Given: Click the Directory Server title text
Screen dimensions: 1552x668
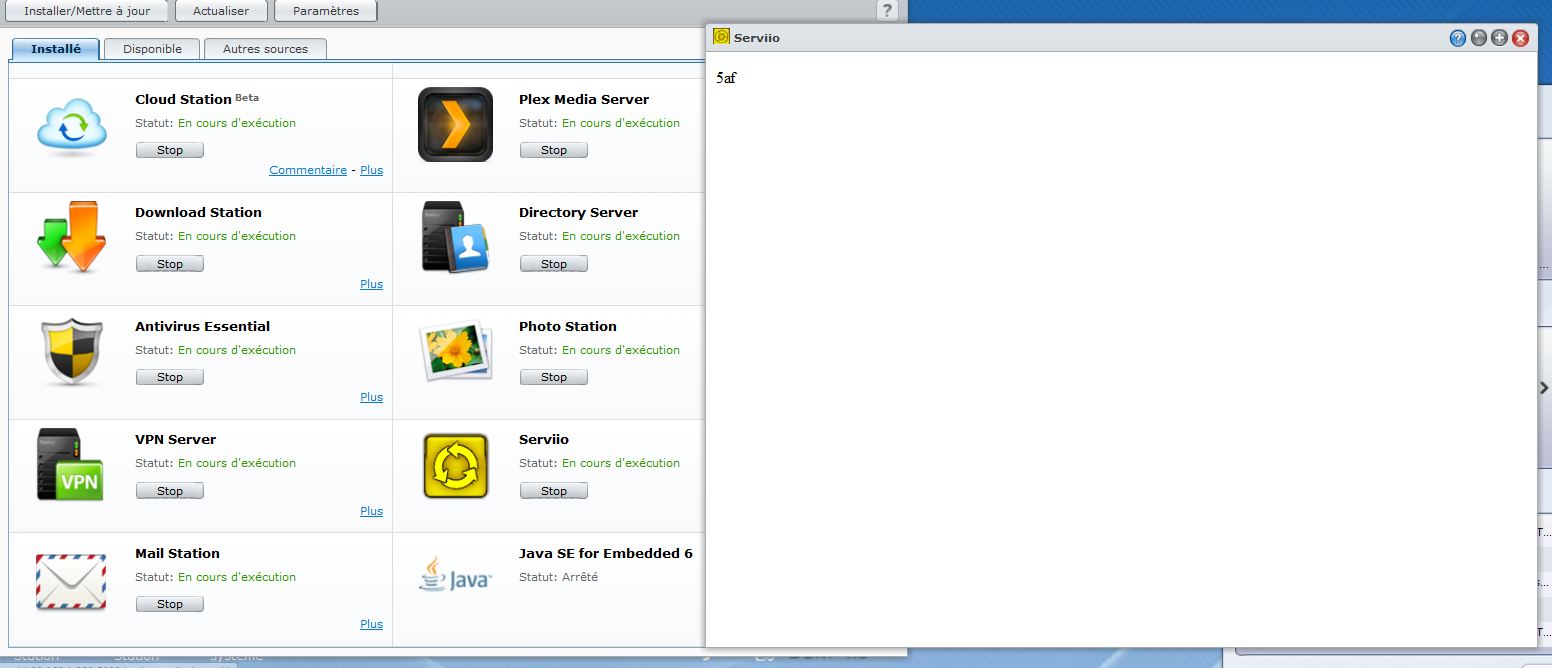Looking at the screenshot, I should (578, 212).
